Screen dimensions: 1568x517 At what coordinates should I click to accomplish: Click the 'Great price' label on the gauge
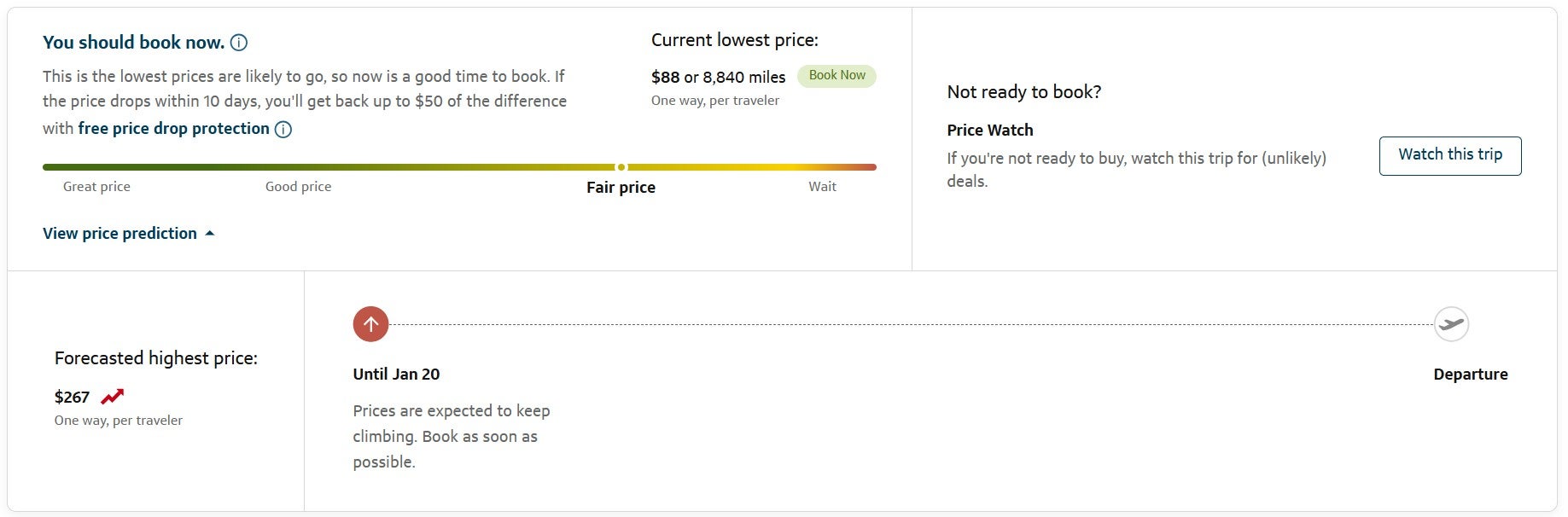(x=96, y=186)
